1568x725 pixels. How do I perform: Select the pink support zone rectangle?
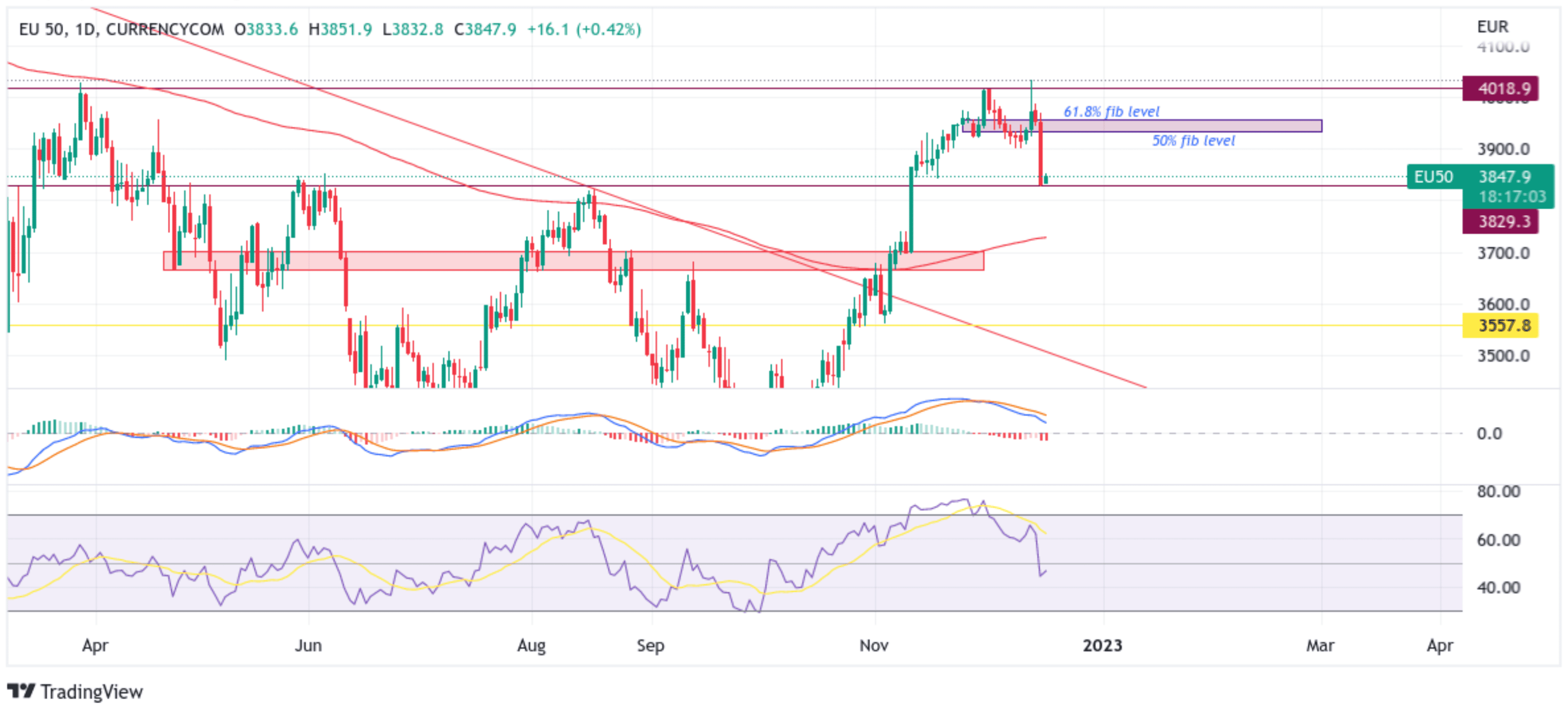573,261
